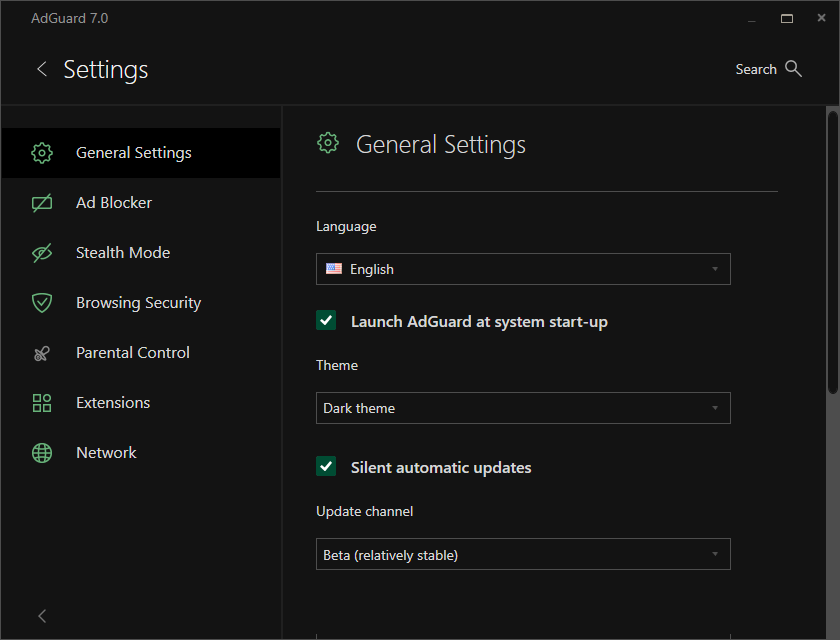Image resolution: width=840 pixels, height=640 pixels.
Task: Click the Browsing Security shield icon
Action: pos(42,303)
